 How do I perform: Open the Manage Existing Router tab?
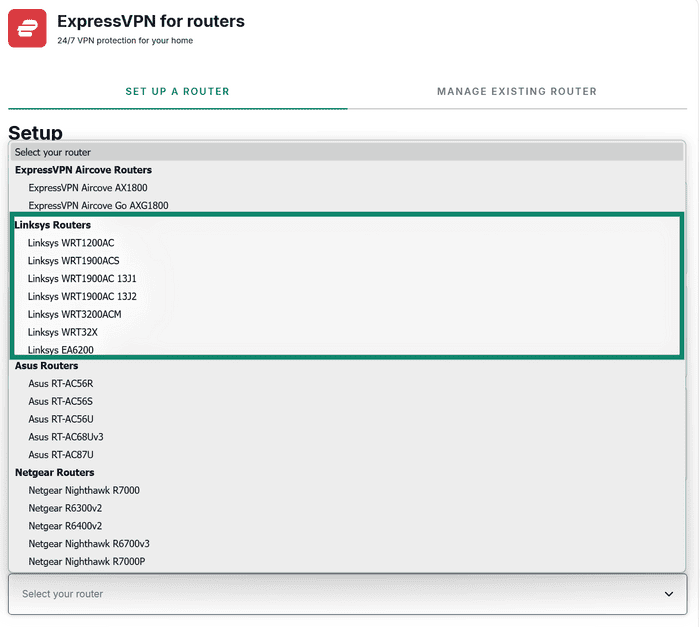coord(517,92)
